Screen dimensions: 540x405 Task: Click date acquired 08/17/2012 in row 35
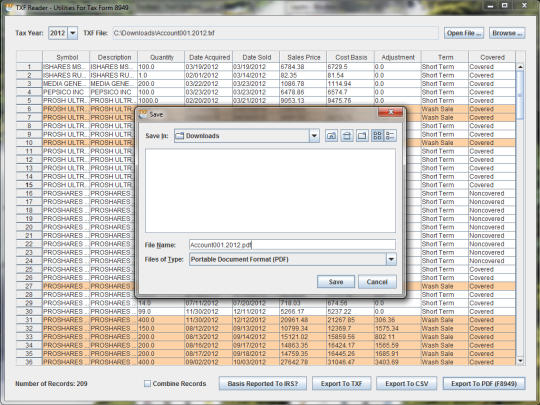pos(209,354)
